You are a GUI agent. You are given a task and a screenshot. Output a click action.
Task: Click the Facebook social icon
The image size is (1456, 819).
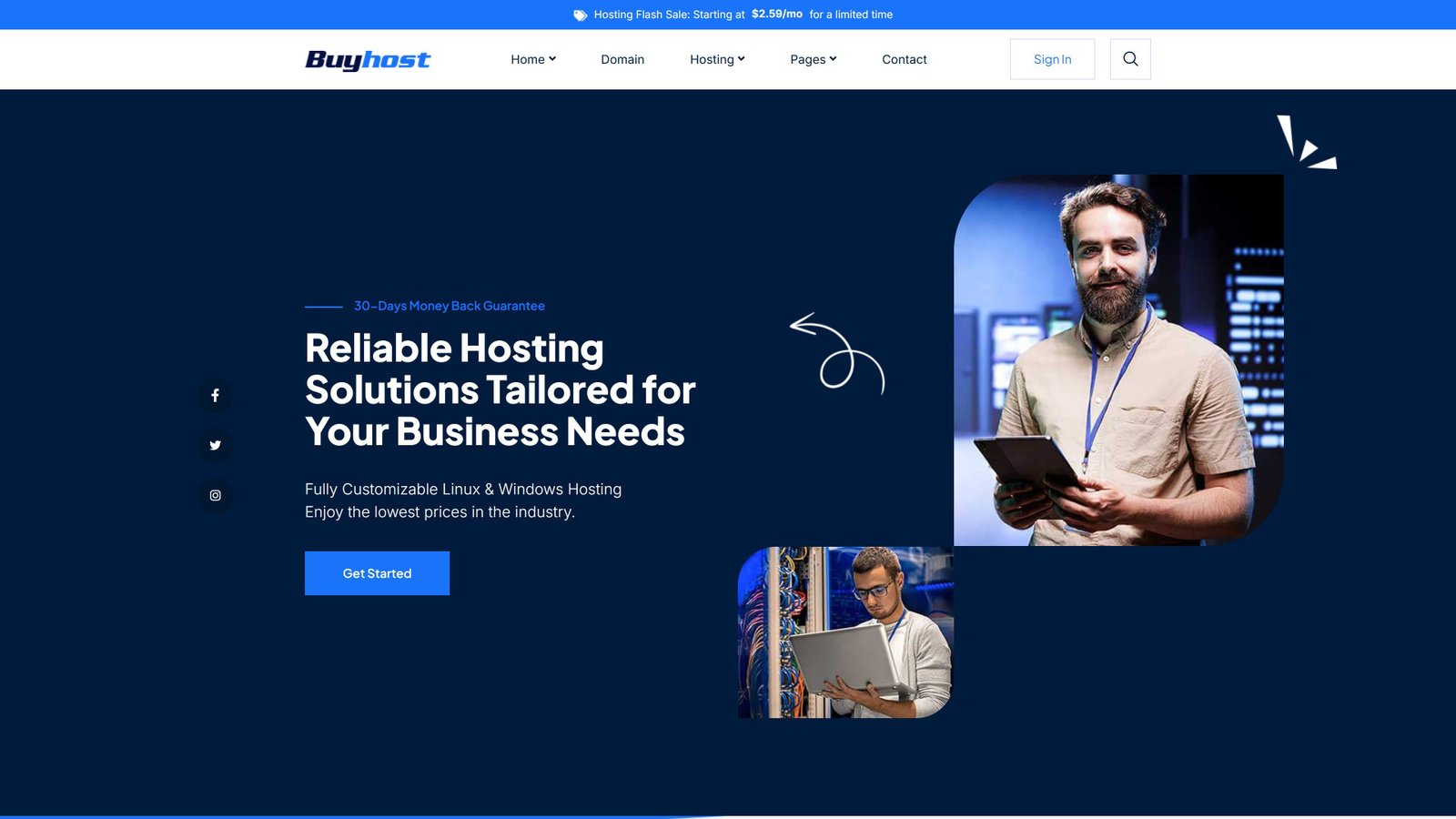[x=215, y=396]
